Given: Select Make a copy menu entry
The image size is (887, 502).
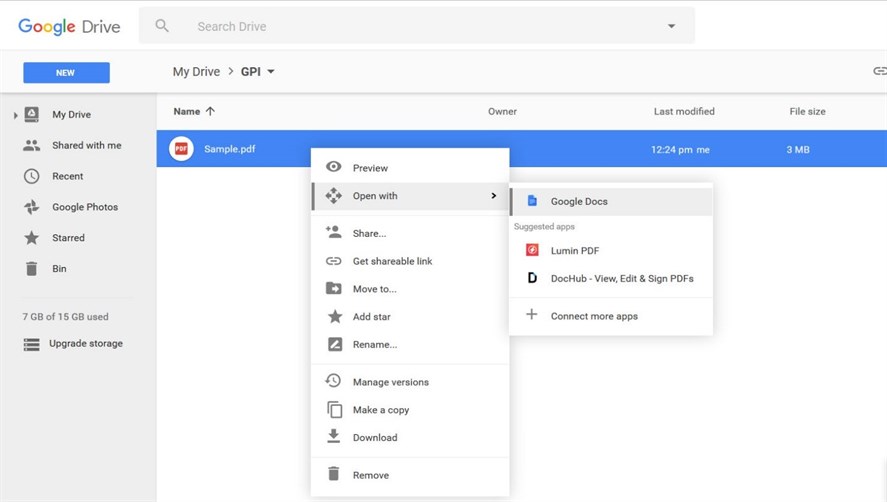Looking at the screenshot, I should 380,410.
